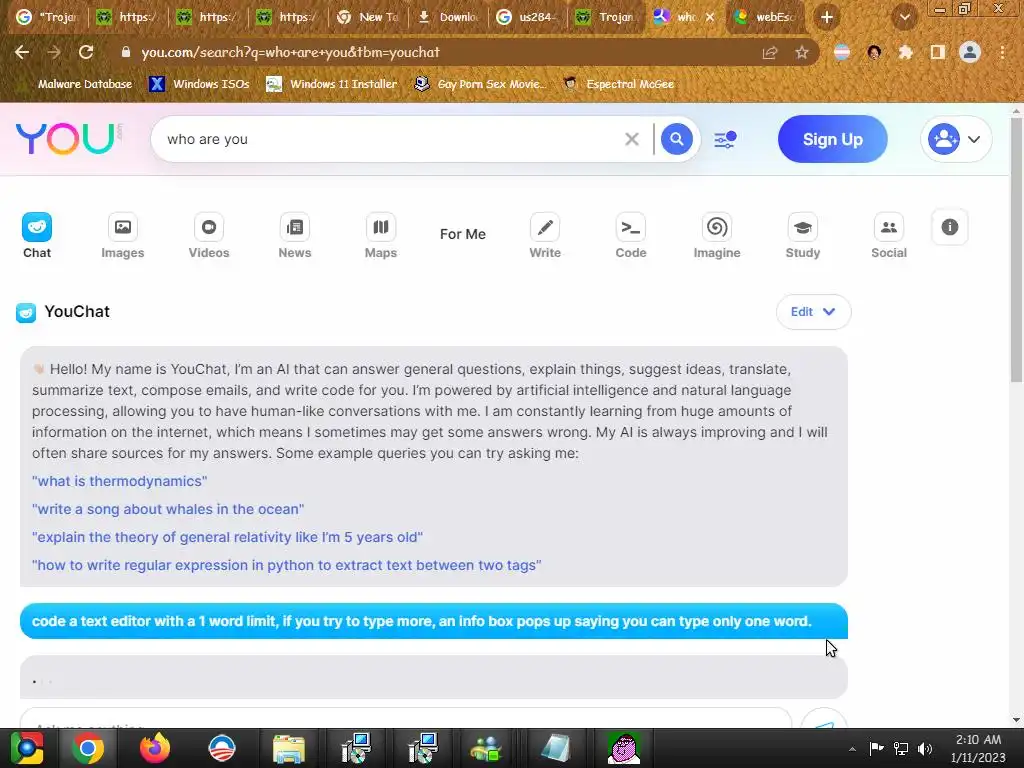Toggle the Chrome side panel icon
The width and height of the screenshot is (1024, 768).
(938, 52)
